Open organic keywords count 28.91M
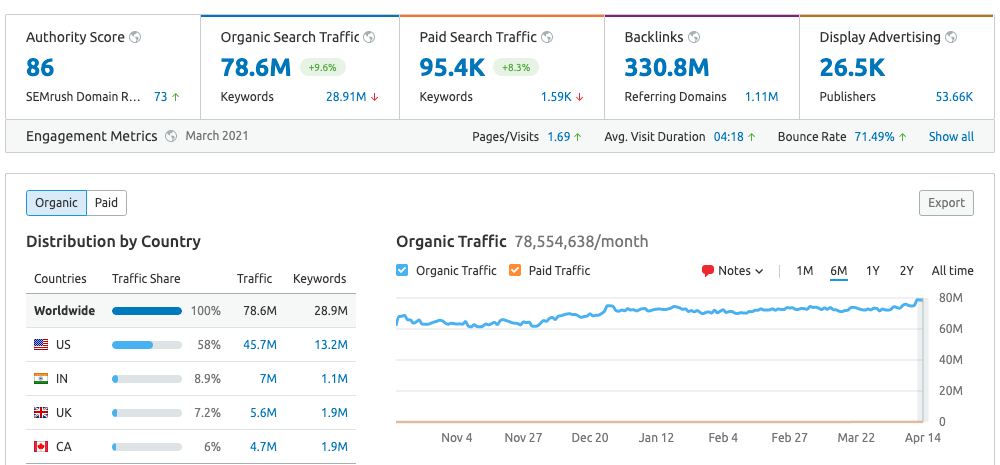This screenshot has height=465, width=1000. pos(346,97)
